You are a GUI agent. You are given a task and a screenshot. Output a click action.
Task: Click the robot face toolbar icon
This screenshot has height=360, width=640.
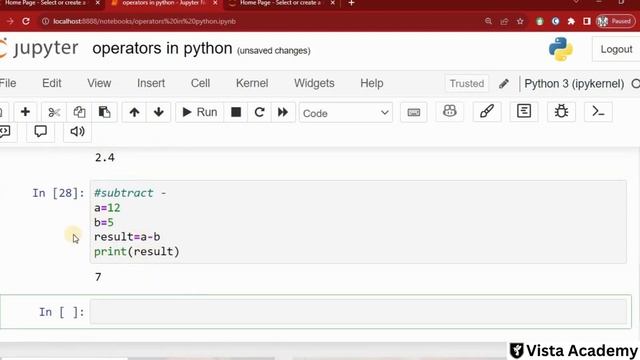(x=449, y=111)
